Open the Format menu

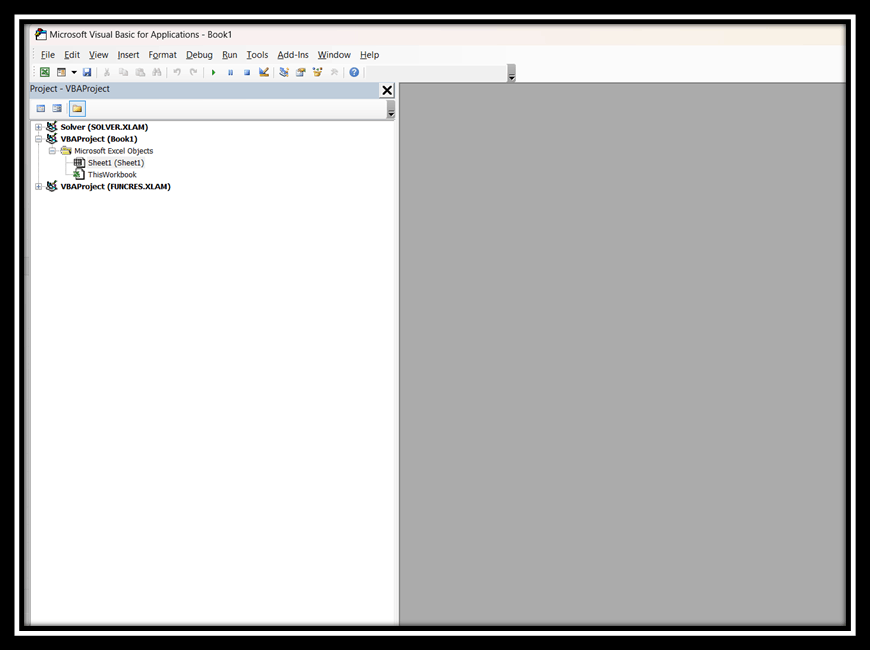162,55
